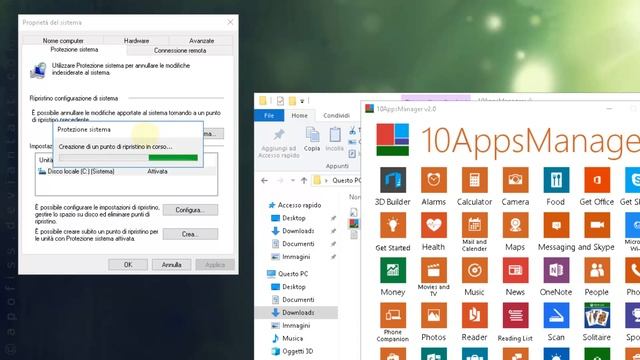Open the Musica folder
The image size is (640, 360).
coord(288,338)
